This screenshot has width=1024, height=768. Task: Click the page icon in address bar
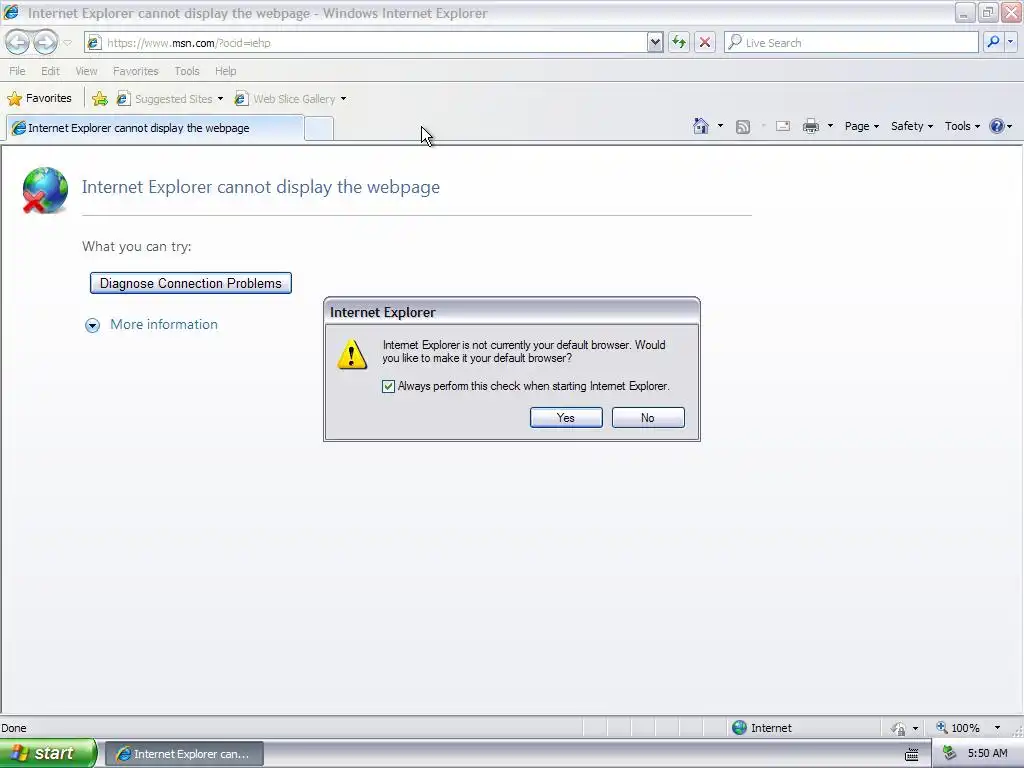pyautogui.click(x=95, y=43)
